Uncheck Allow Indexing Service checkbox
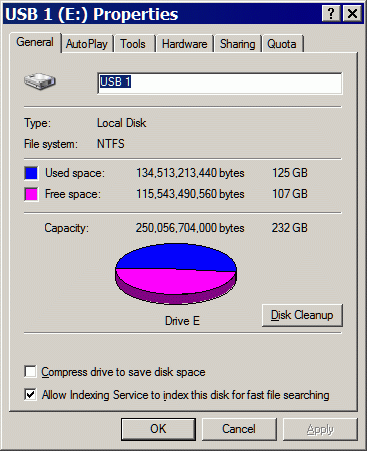The height and width of the screenshot is (451, 367). click(x=30, y=394)
